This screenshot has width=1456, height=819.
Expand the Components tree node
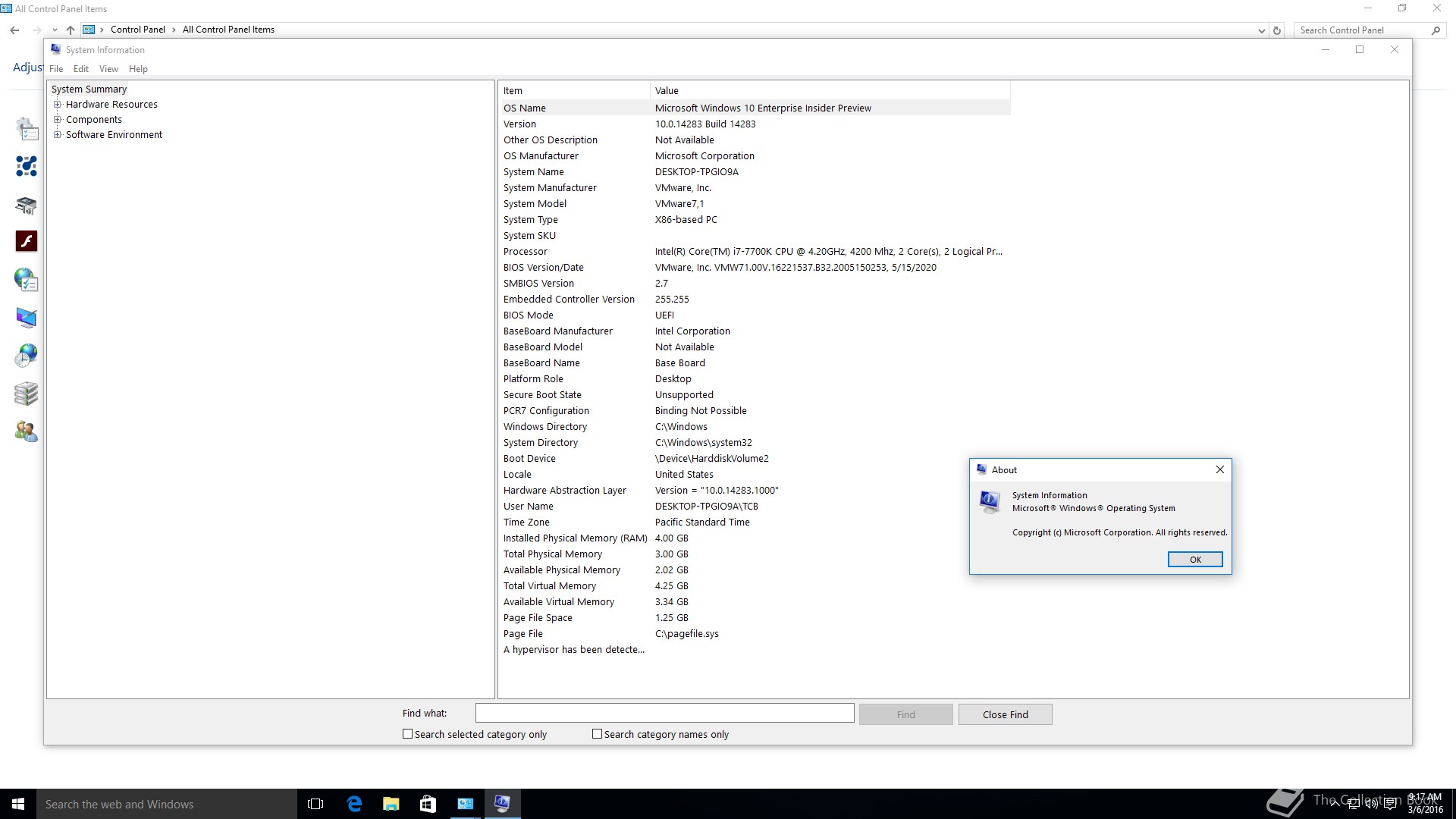click(58, 120)
